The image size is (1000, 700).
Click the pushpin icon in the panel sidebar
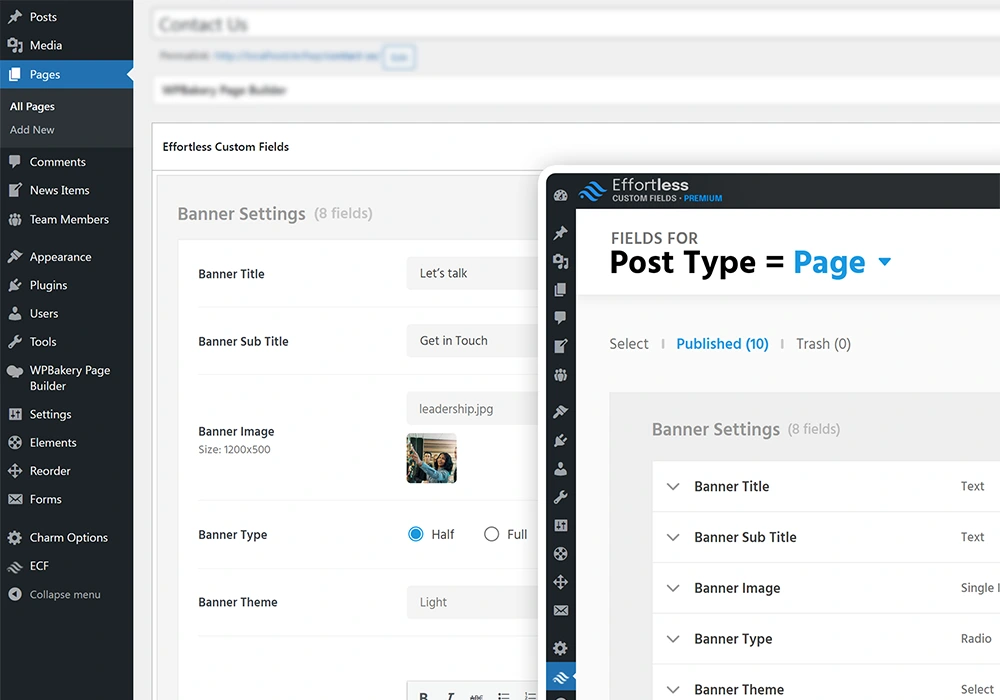[561, 232]
